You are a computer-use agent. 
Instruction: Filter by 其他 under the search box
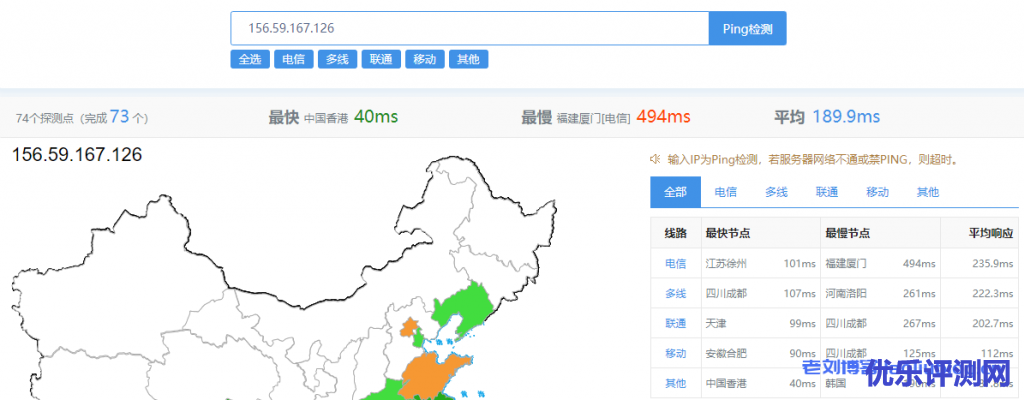[469, 59]
